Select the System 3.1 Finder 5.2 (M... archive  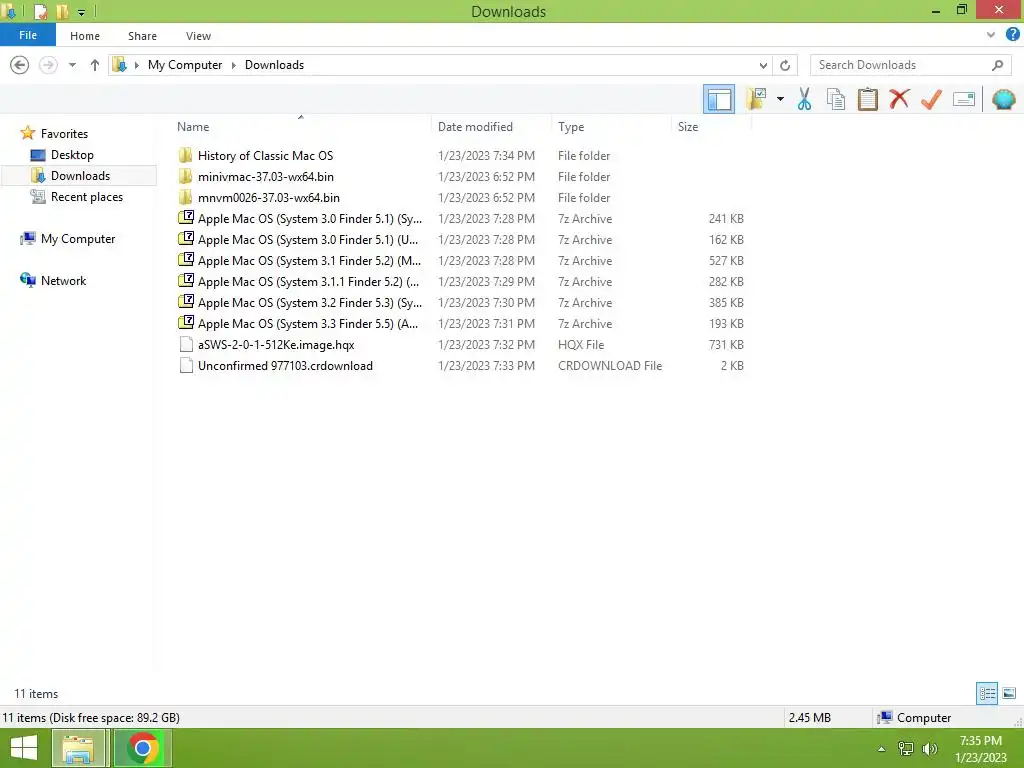(310, 260)
